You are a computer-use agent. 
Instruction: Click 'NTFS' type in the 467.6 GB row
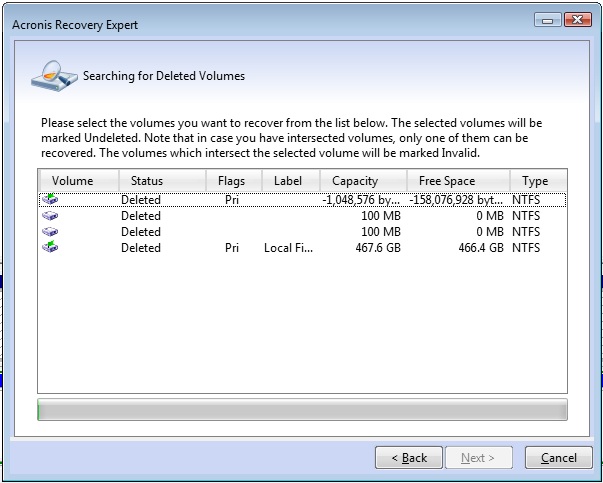tap(526, 248)
